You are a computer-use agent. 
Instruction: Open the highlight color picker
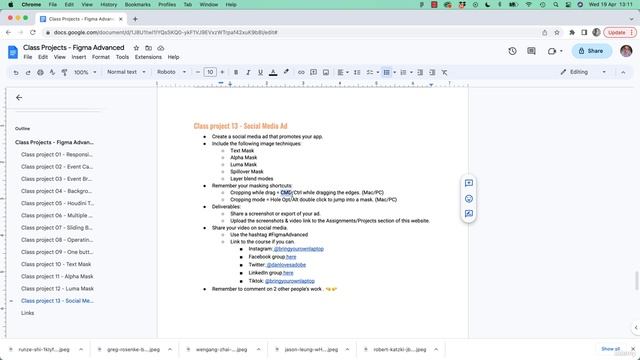286,72
